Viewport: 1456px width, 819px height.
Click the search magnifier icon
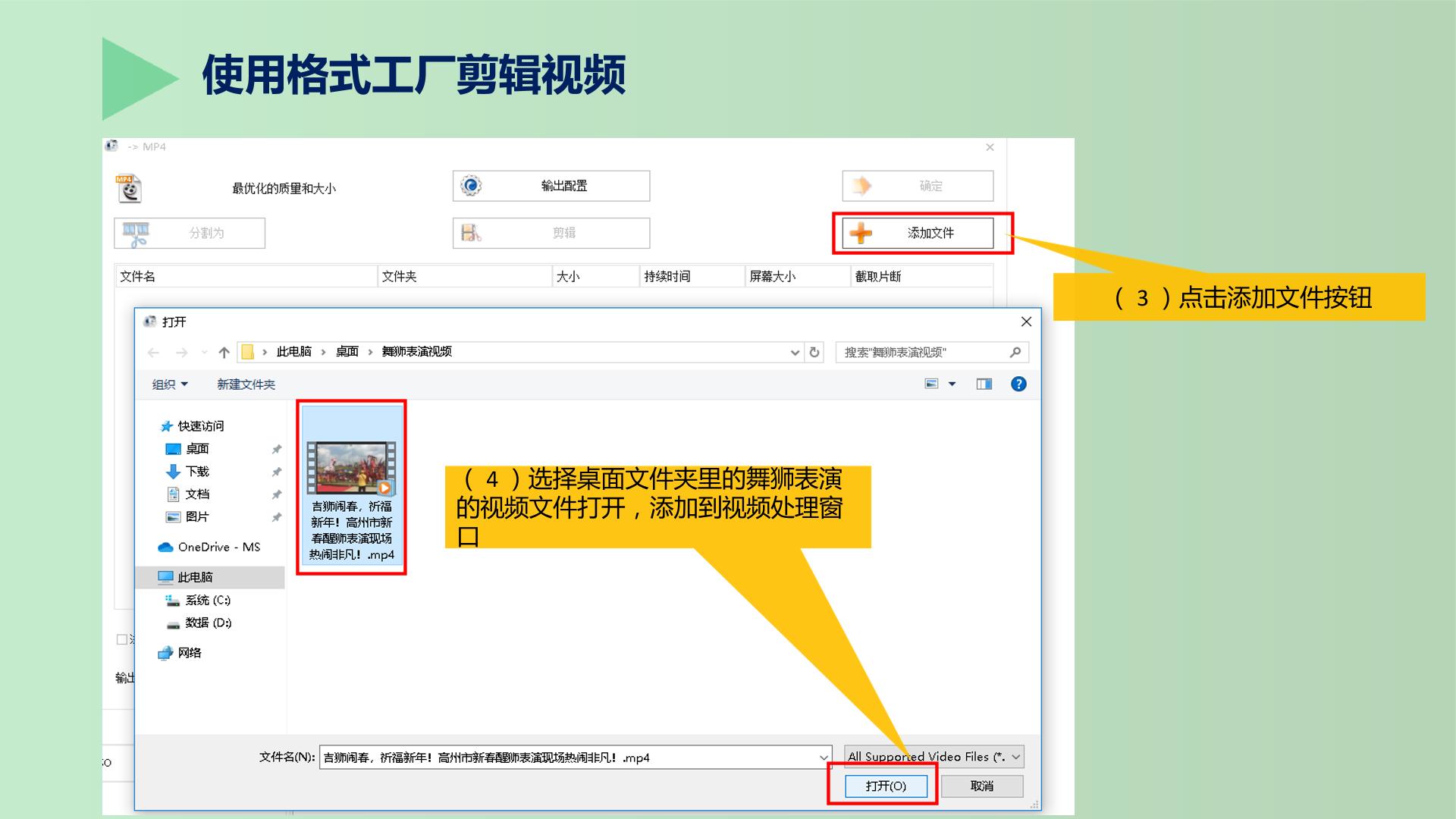(1015, 352)
